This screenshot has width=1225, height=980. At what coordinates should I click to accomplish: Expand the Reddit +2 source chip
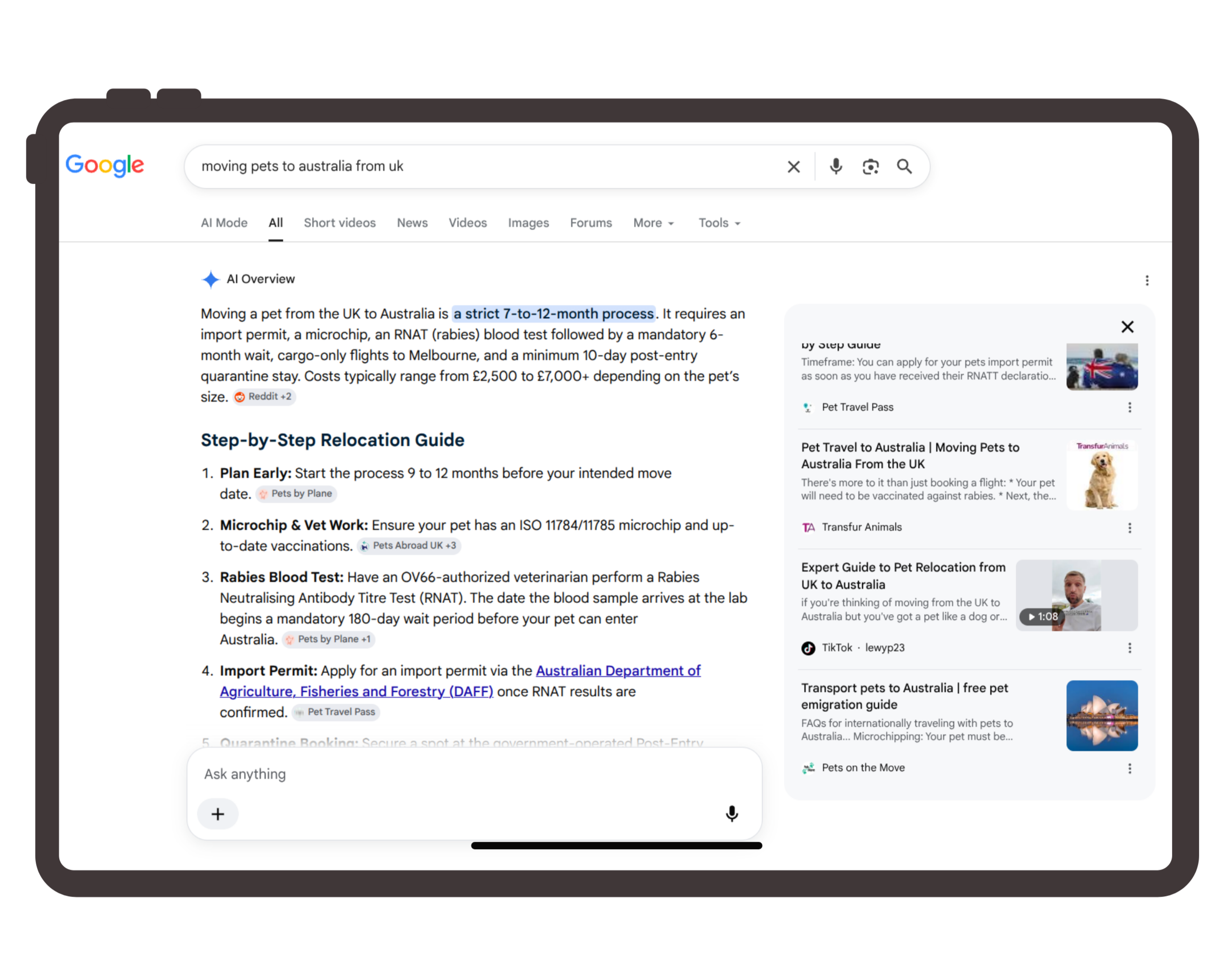[x=265, y=396]
